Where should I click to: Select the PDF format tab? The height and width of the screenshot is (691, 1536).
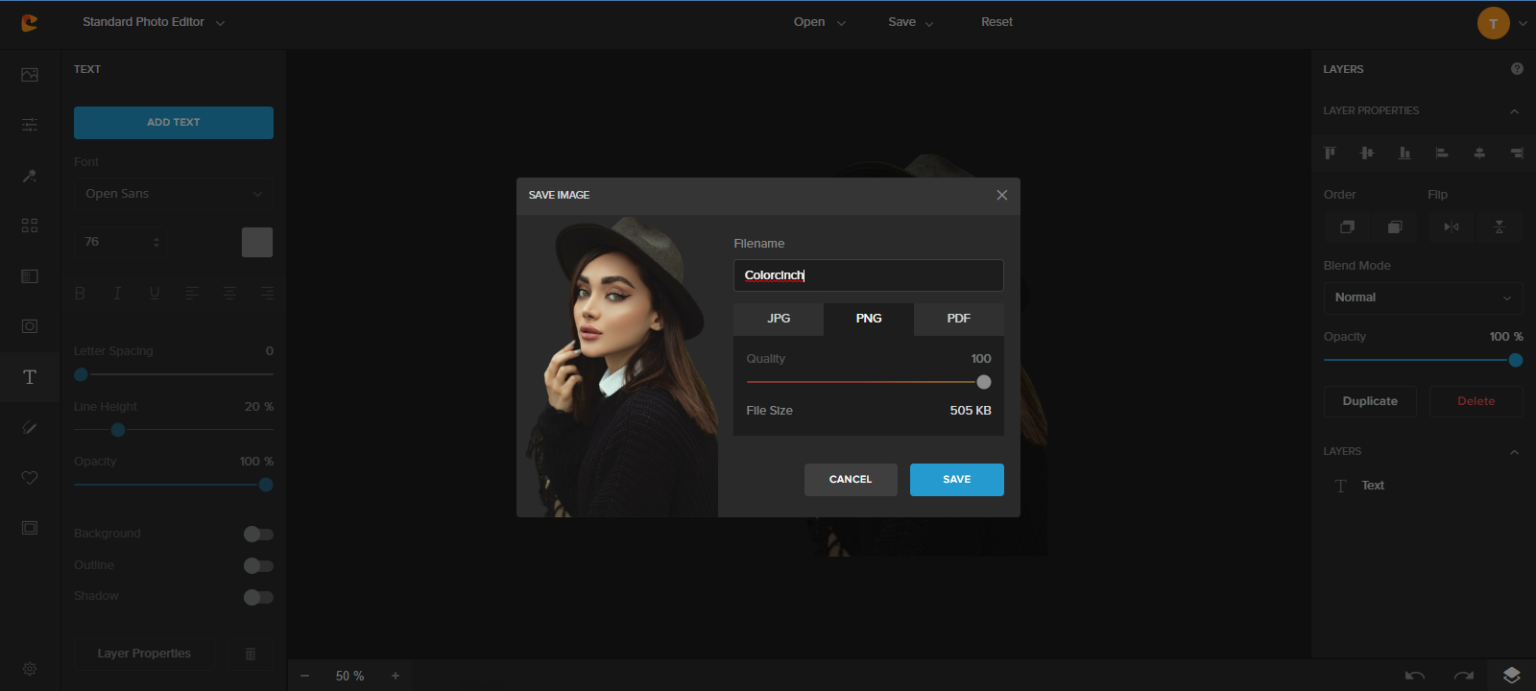(x=959, y=319)
